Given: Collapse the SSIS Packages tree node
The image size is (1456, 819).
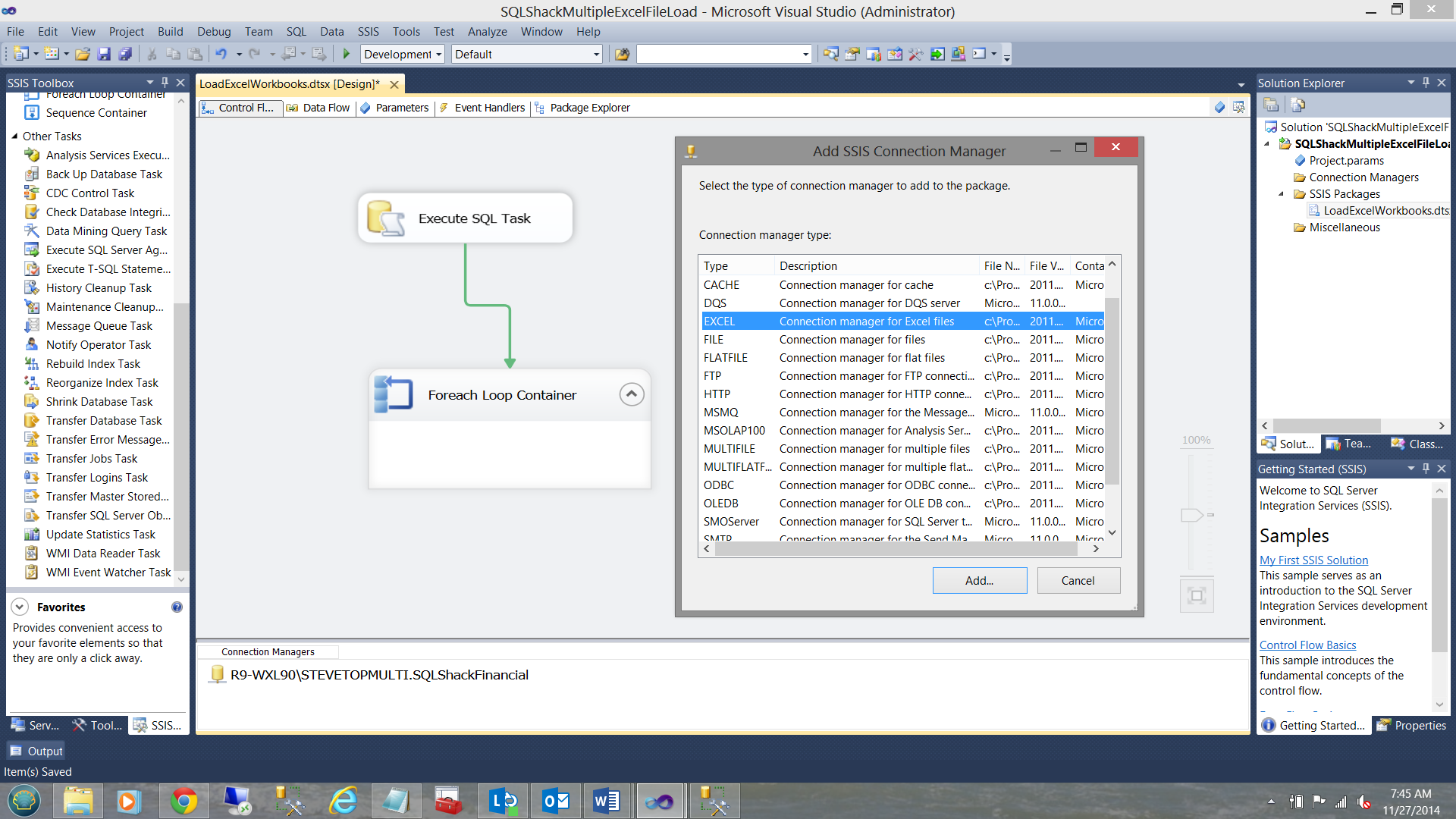Looking at the screenshot, I should click(x=1281, y=194).
